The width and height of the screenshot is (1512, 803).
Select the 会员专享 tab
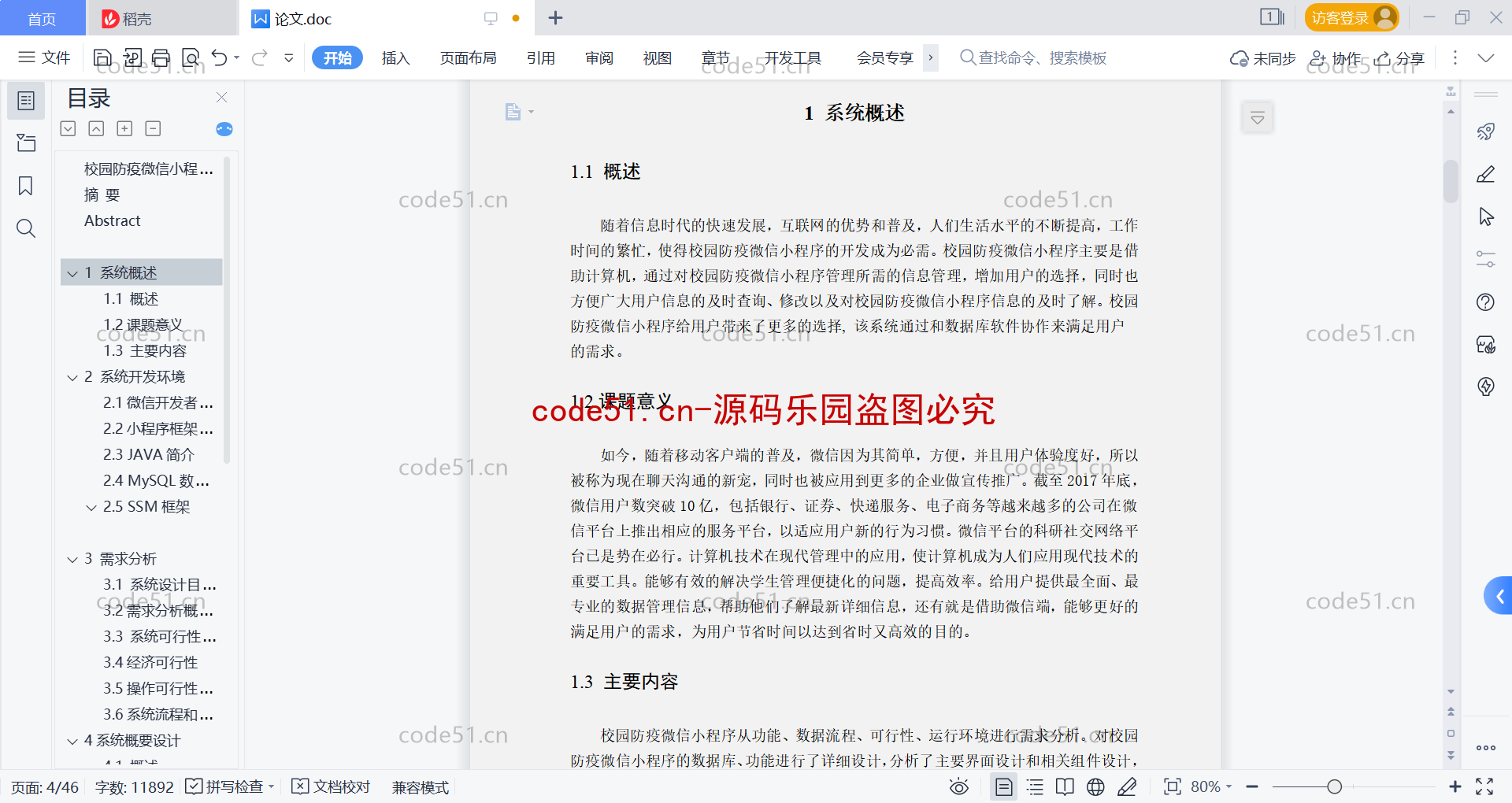(884, 57)
